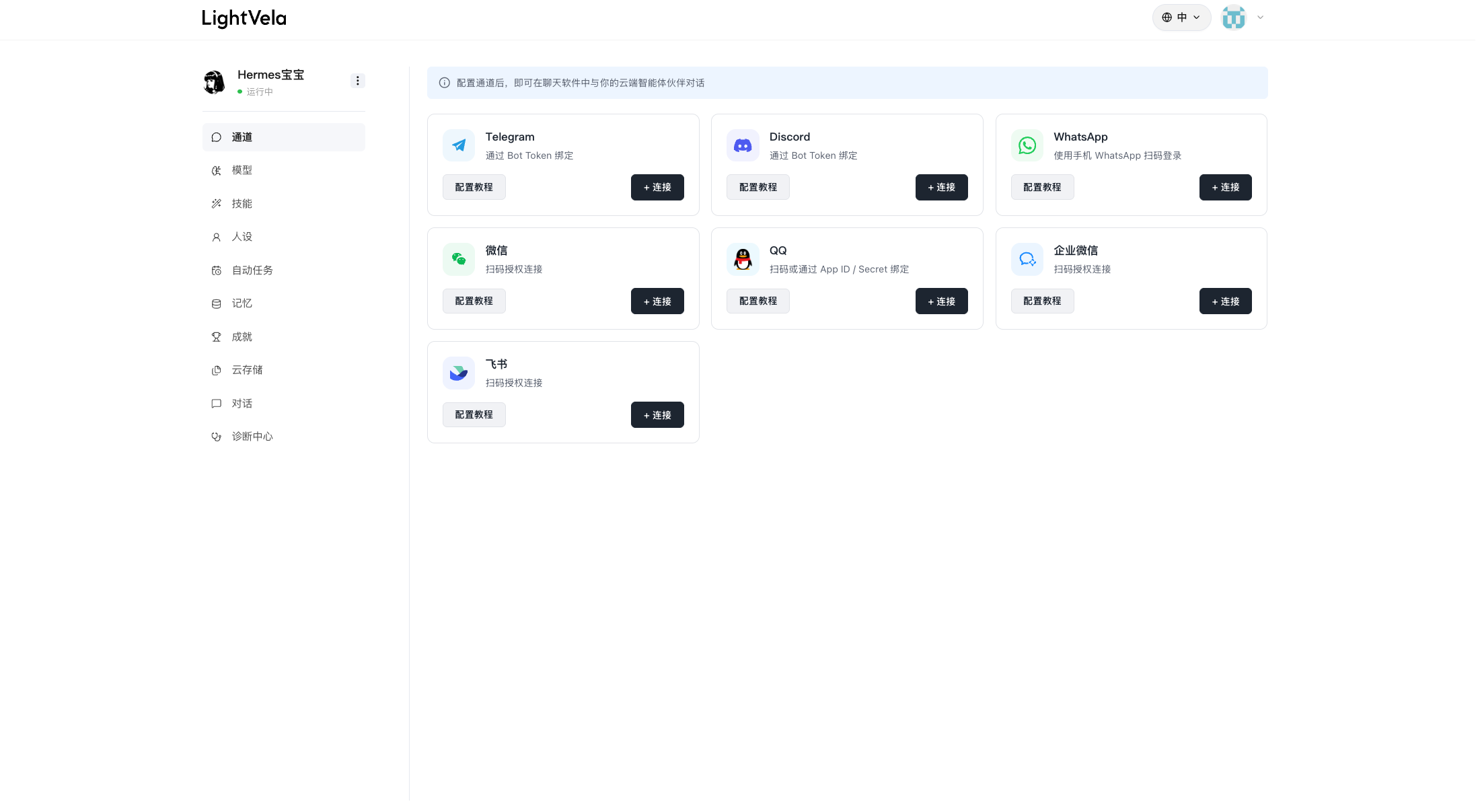Image resolution: width=1478 pixels, height=812 pixels.
Task: Click the 企业微信 card title text
Action: click(x=1076, y=250)
